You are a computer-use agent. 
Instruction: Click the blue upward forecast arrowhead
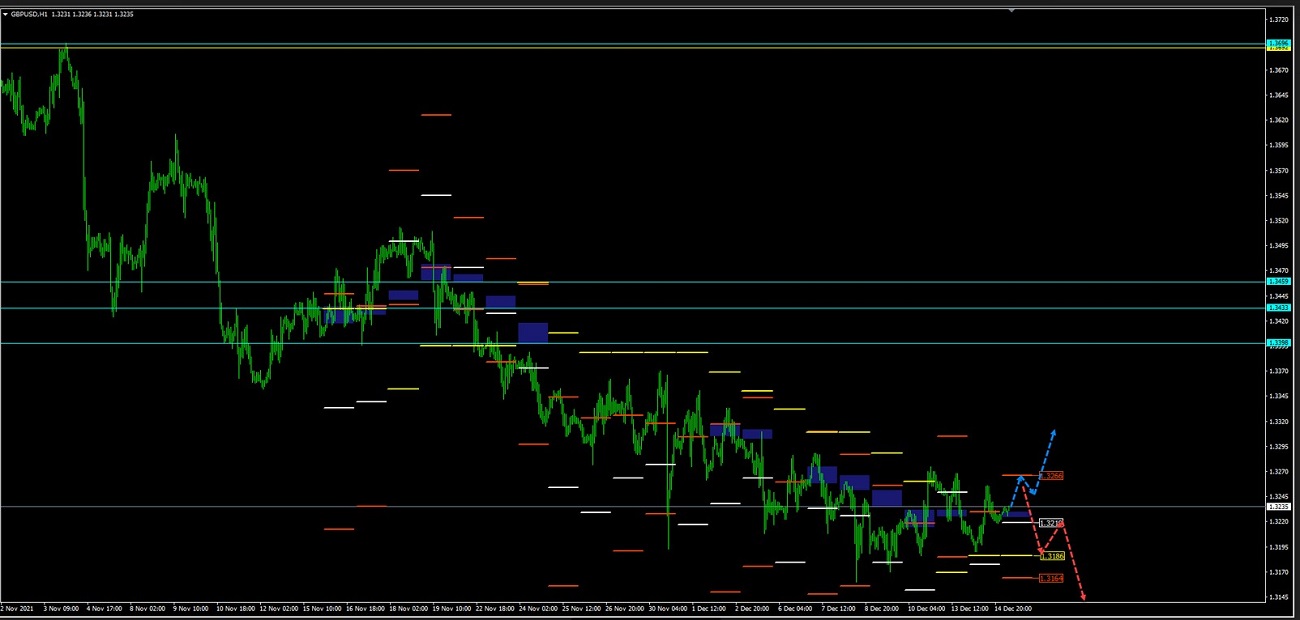[1053, 433]
